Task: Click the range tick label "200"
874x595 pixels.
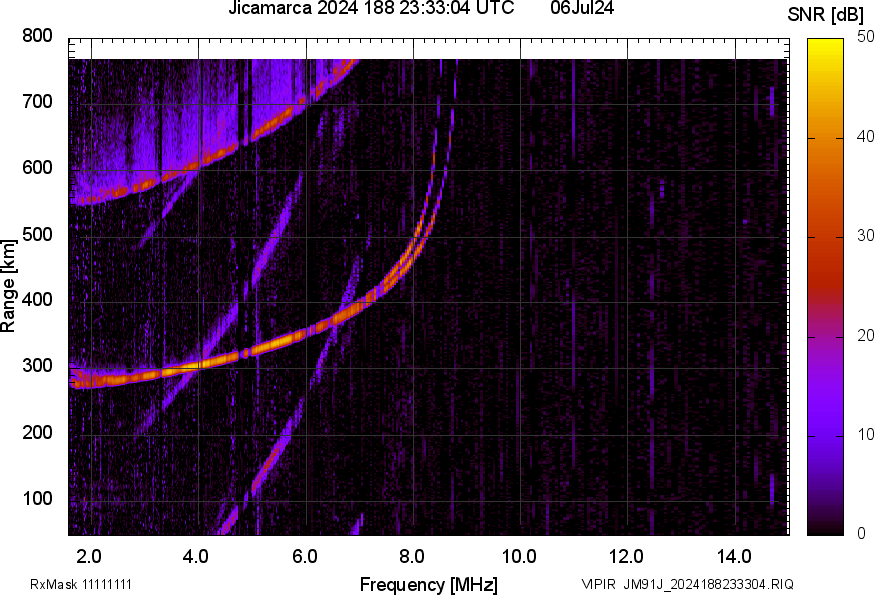Action: (37, 432)
